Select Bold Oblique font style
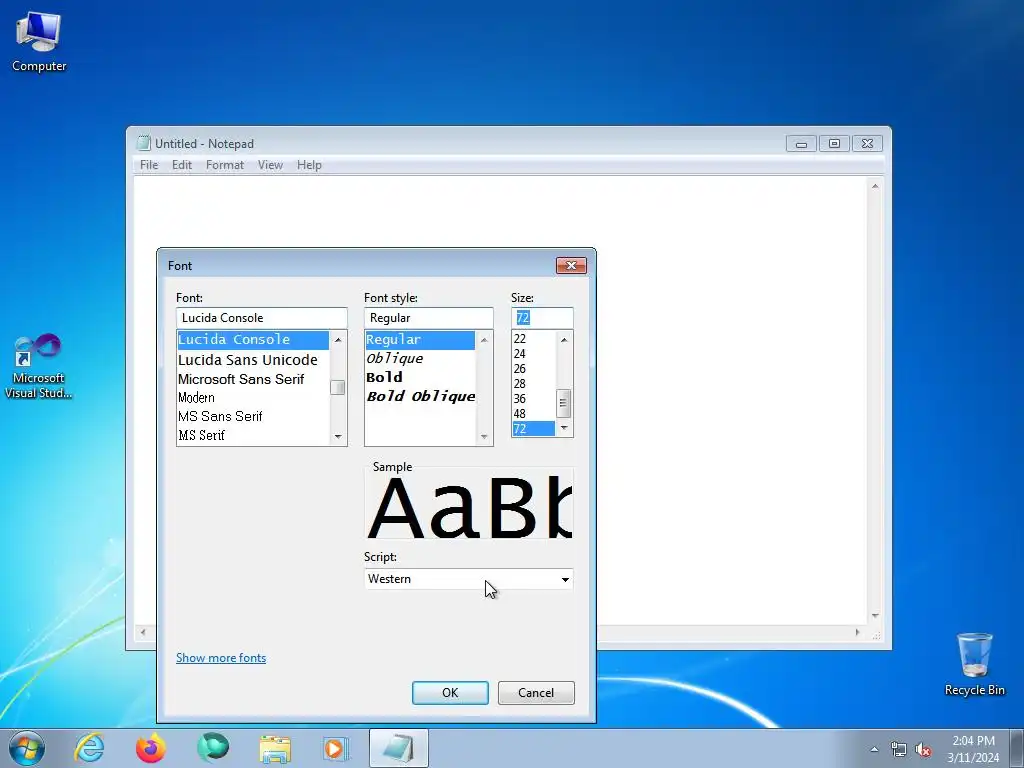This screenshot has height=768, width=1024. (420, 396)
